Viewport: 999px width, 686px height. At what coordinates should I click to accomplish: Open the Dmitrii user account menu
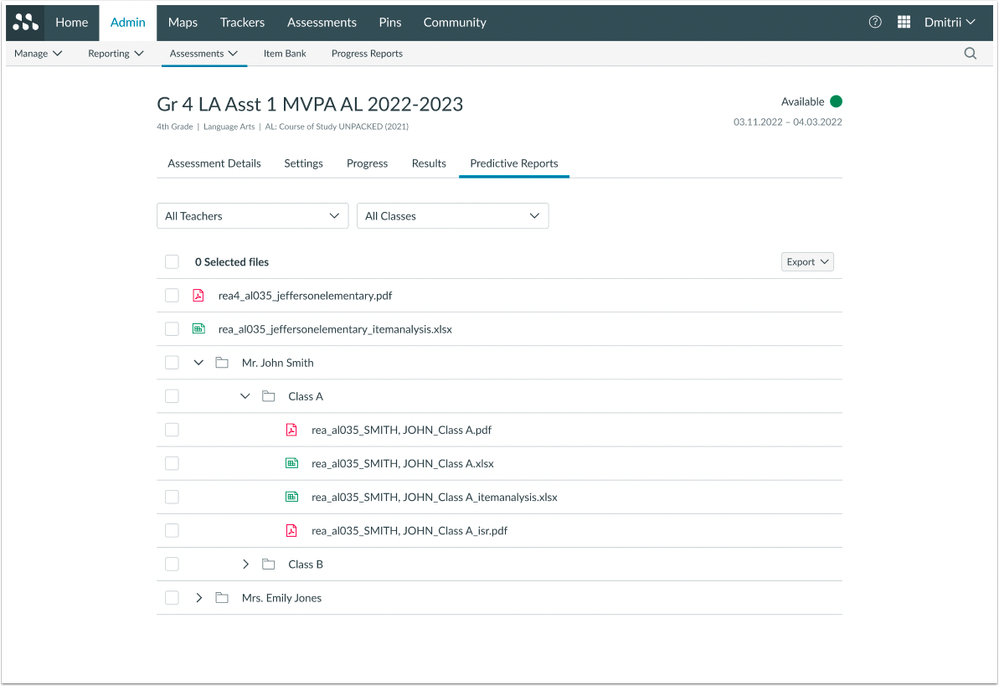(948, 22)
